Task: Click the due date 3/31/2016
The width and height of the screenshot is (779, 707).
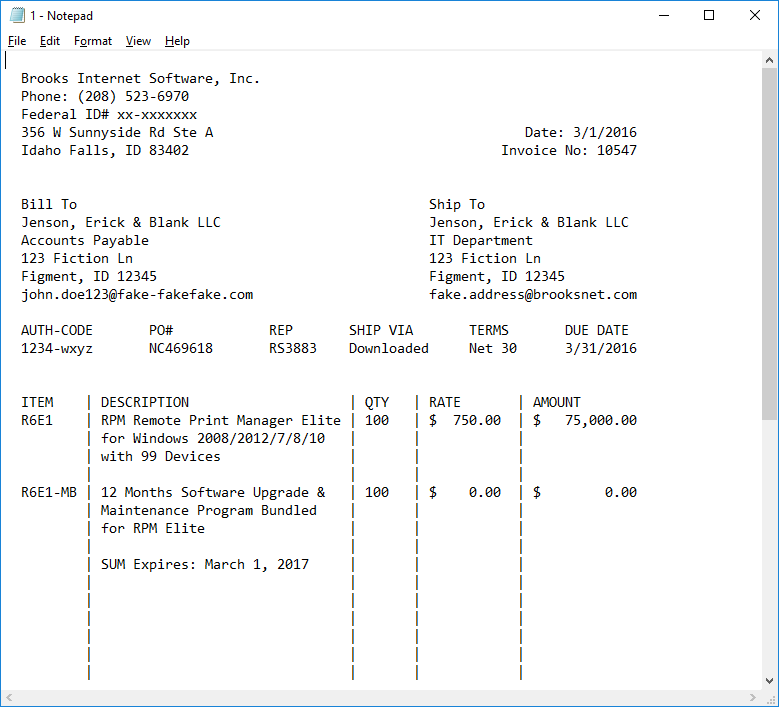Action: point(601,349)
